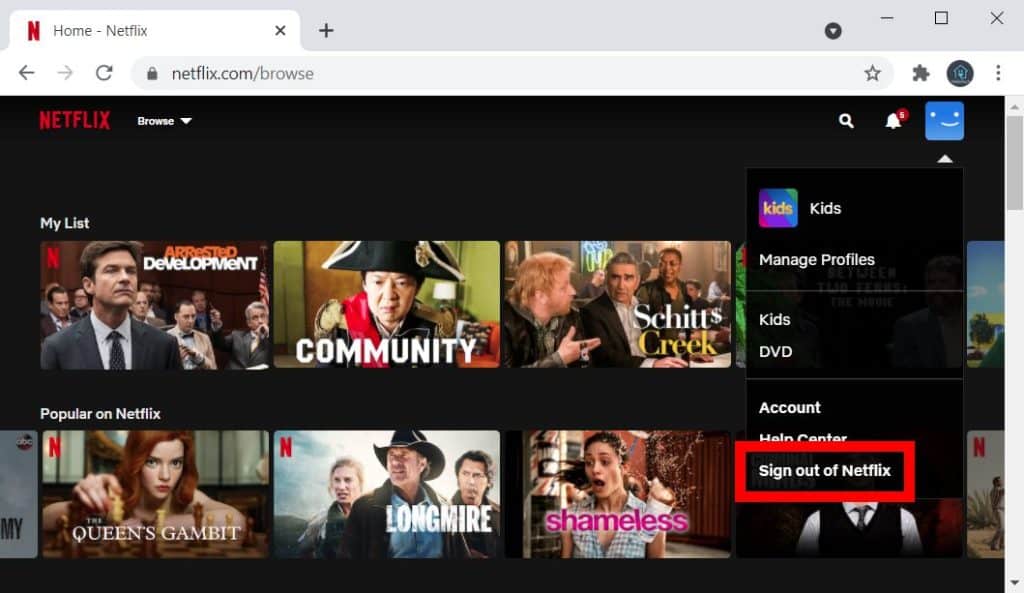Click Sign out of Netflix

pyautogui.click(x=825, y=470)
